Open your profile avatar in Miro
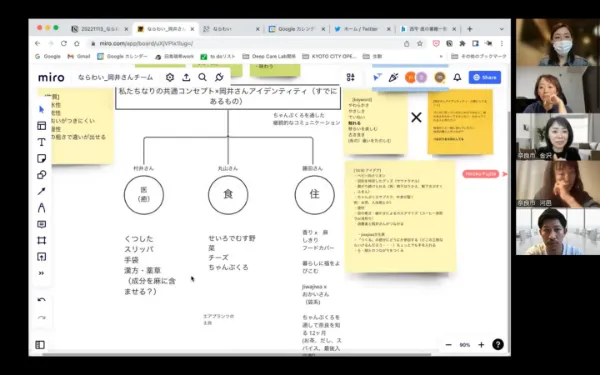Viewport: 600px width, 375px height. [x=440, y=77]
